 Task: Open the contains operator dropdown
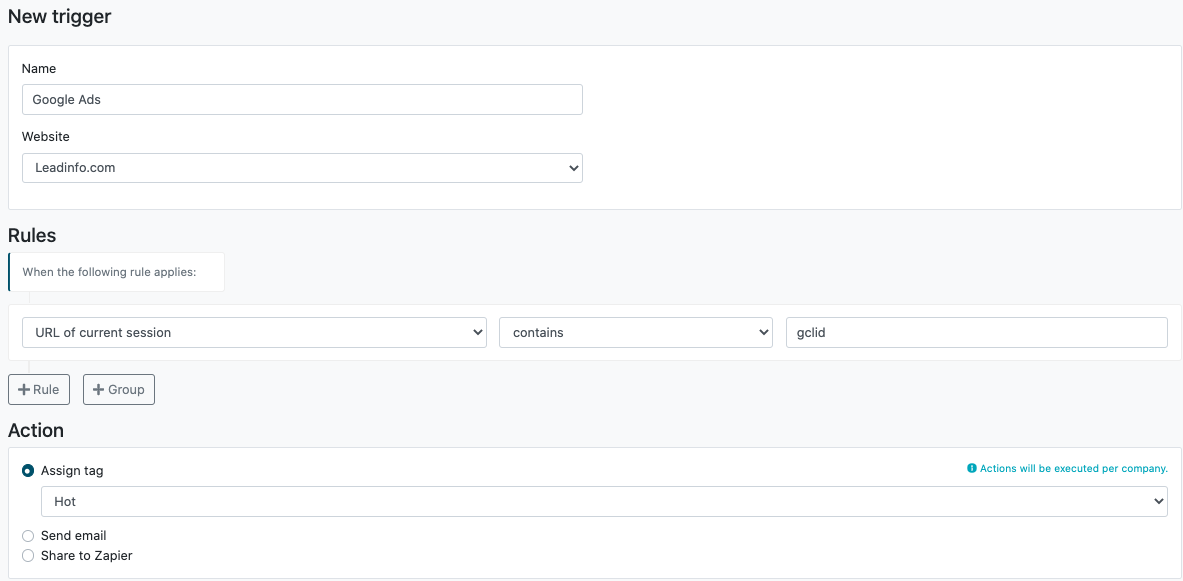coord(636,333)
